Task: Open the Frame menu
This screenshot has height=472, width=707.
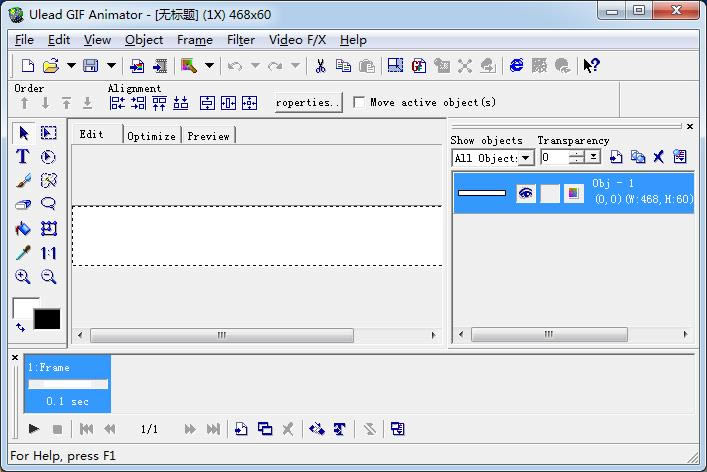Action: pyautogui.click(x=195, y=40)
